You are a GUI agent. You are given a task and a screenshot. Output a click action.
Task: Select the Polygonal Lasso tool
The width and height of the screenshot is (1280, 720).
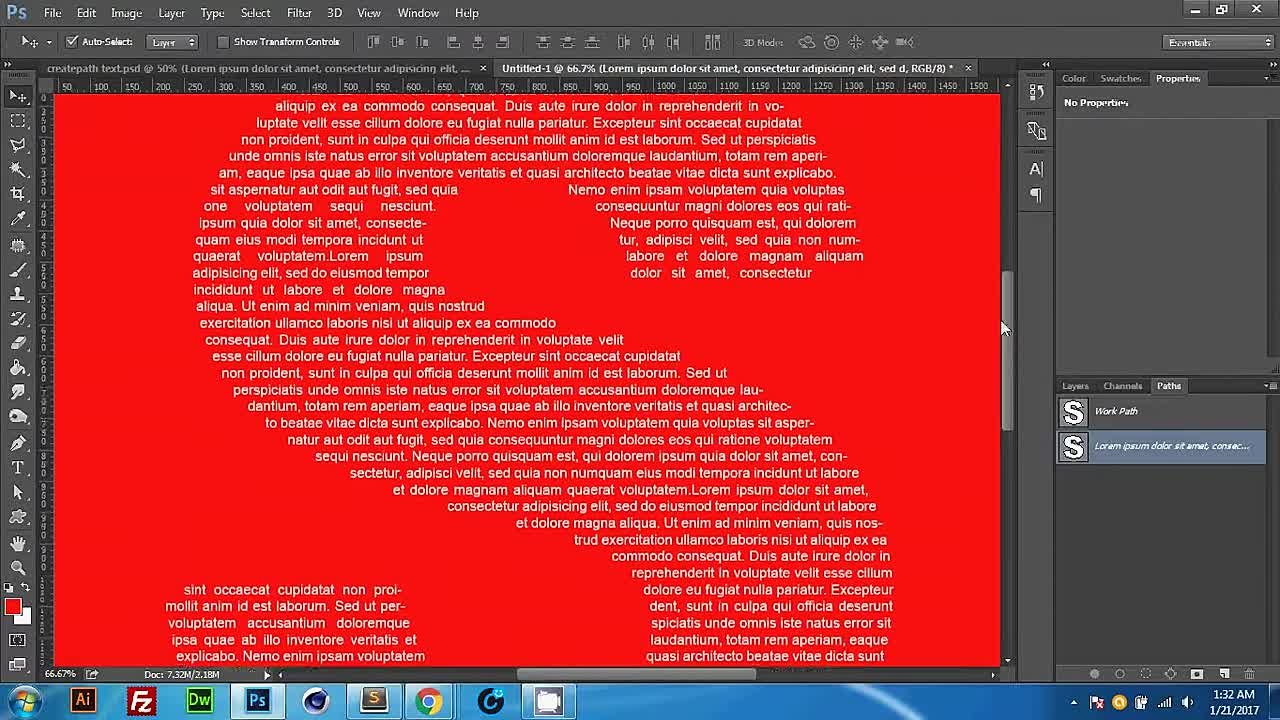click(18, 146)
